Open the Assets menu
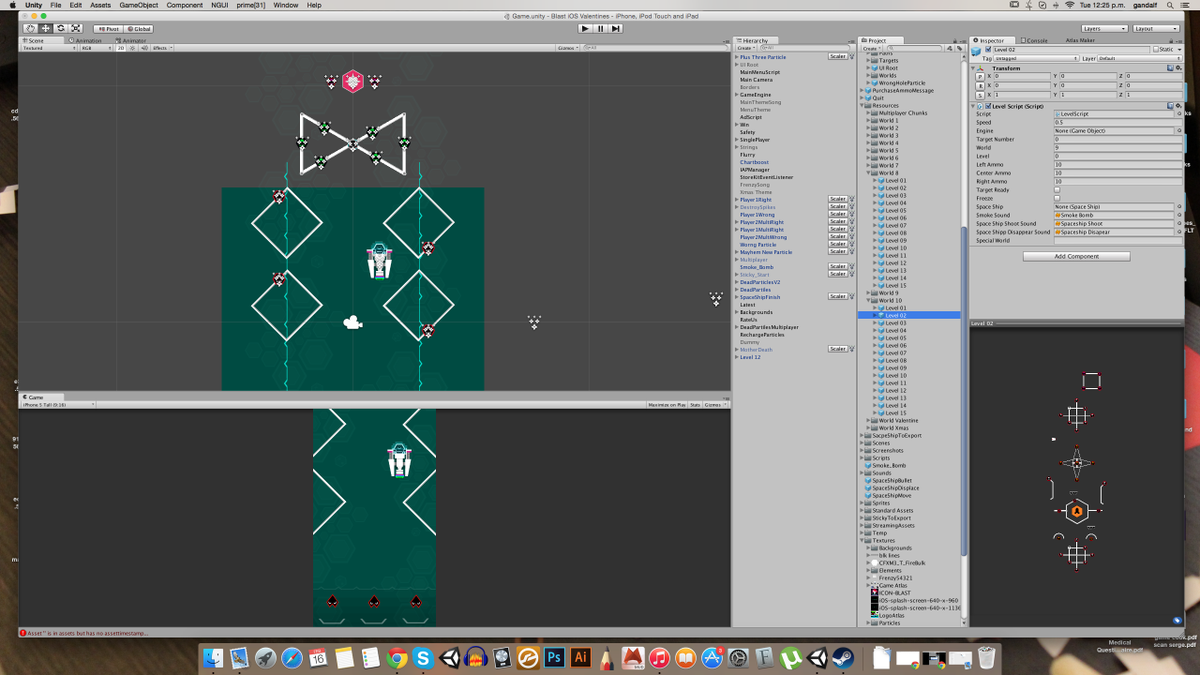This screenshot has height=675, width=1200. (101, 5)
